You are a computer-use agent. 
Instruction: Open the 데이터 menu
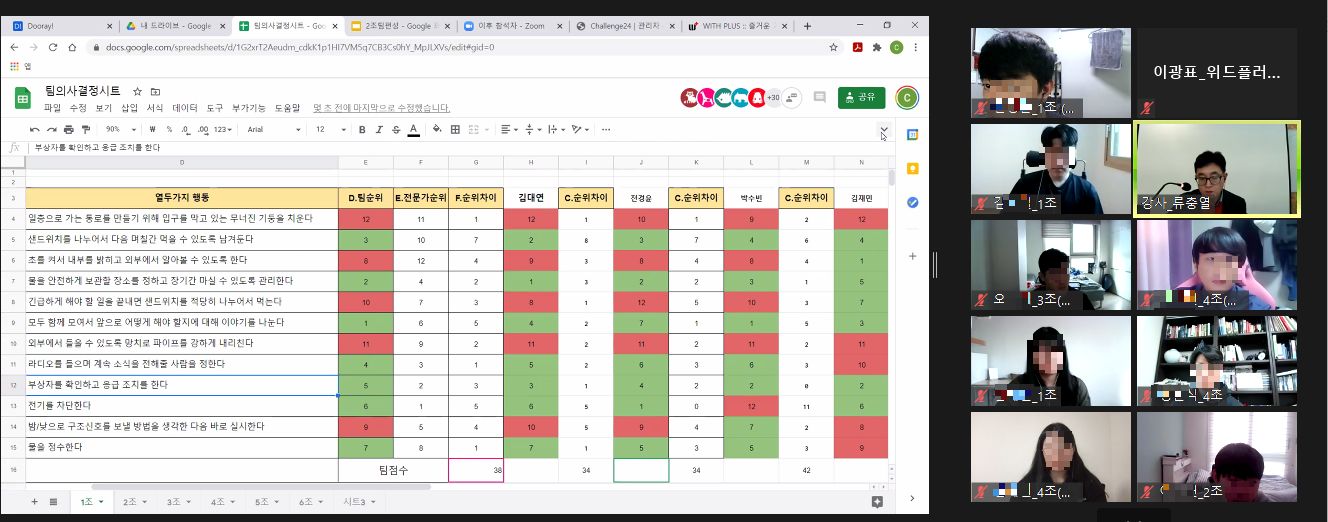(185, 108)
